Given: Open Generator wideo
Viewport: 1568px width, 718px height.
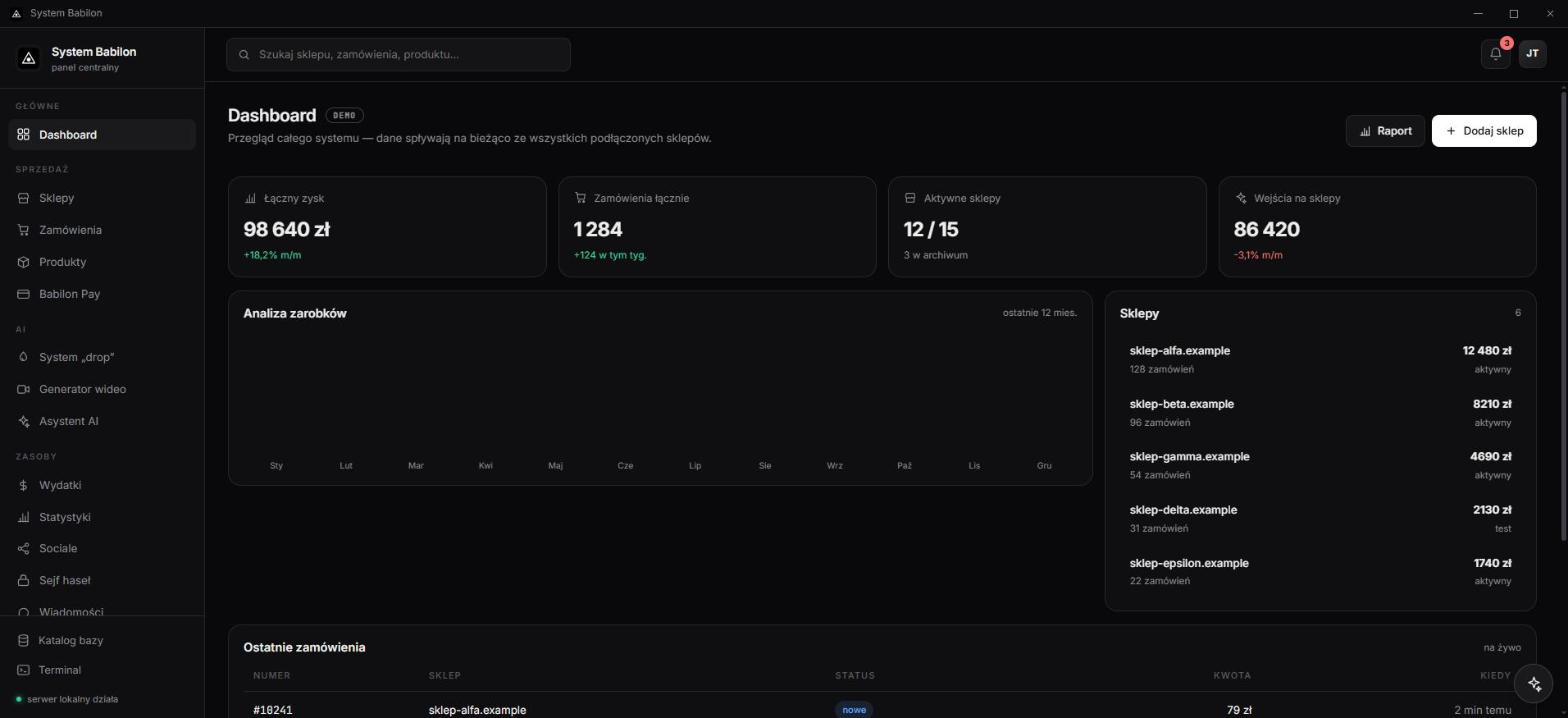Looking at the screenshot, I should [102, 389].
